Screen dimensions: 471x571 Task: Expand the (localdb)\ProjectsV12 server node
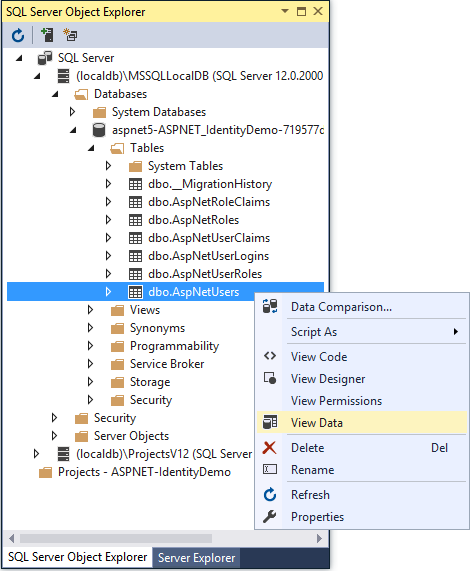click(36, 454)
